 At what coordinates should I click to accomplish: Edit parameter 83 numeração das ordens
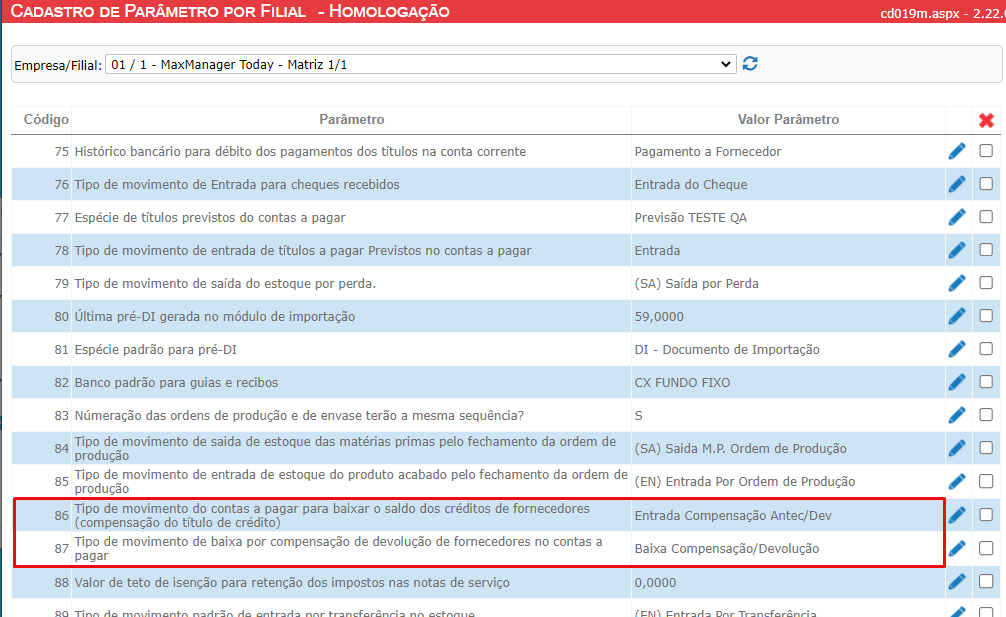957,416
